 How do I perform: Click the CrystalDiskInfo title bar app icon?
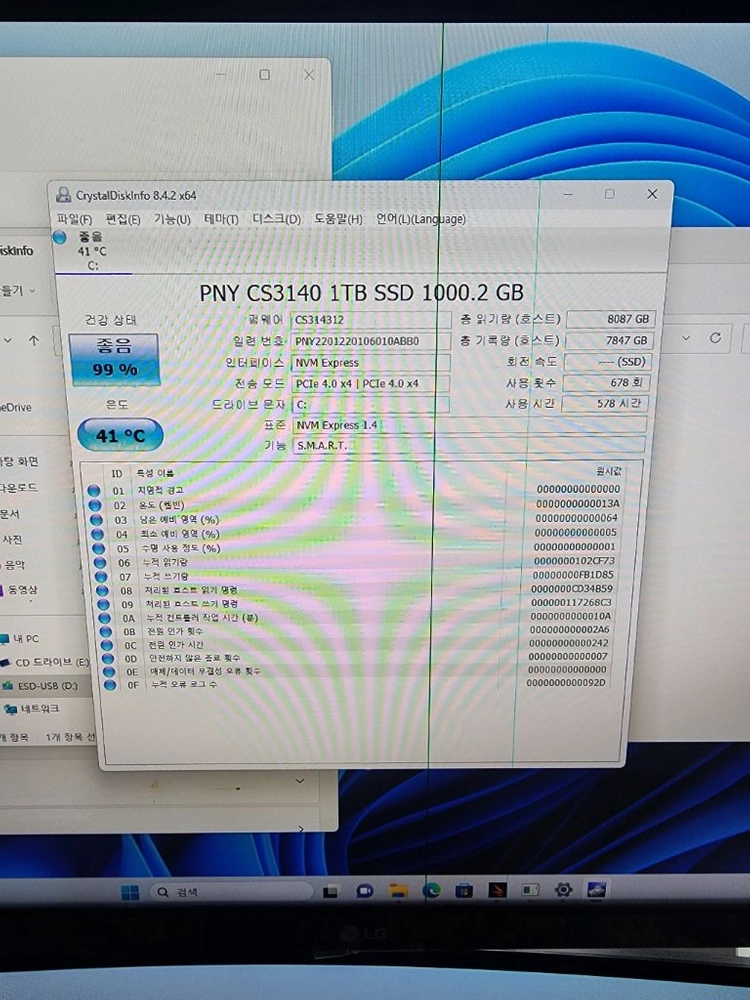coord(64,195)
